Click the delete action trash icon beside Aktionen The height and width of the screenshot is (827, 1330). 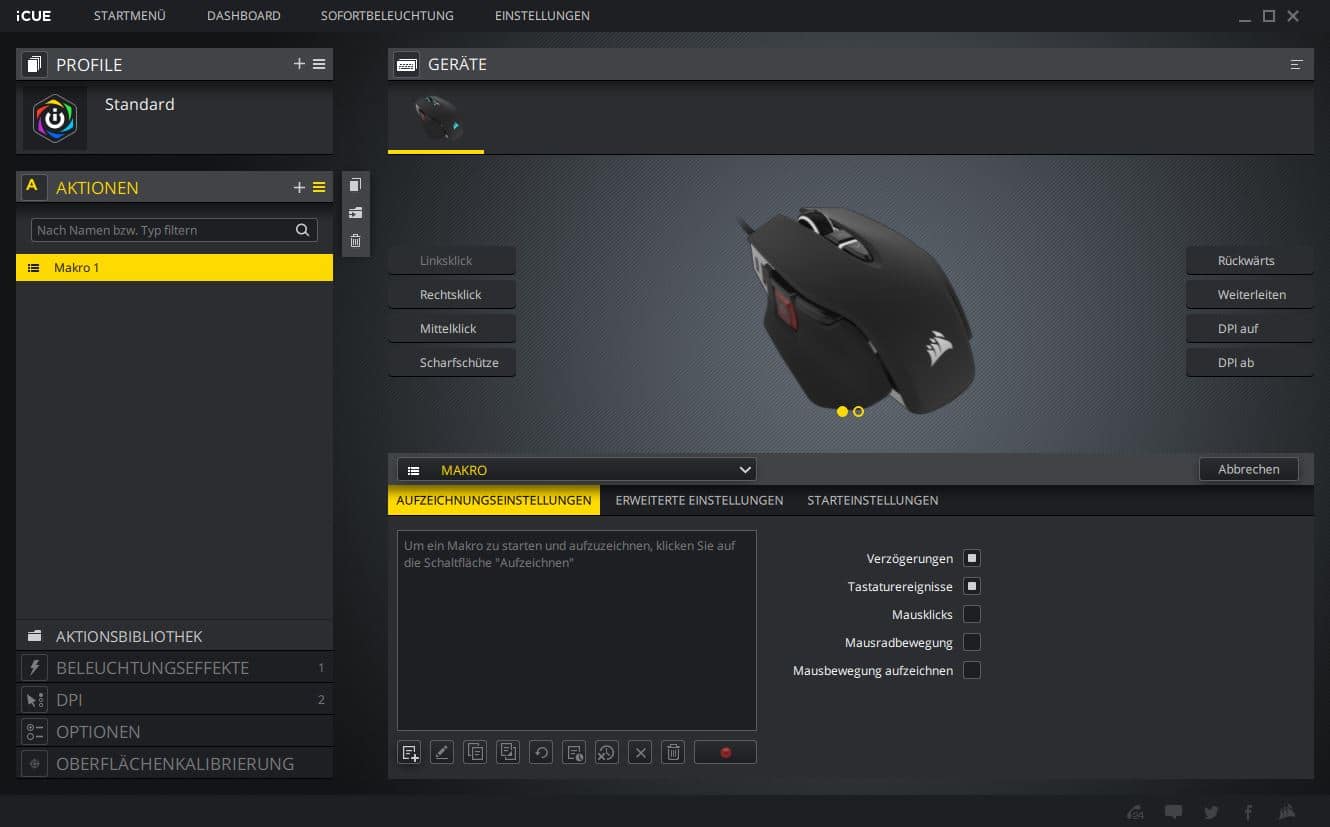click(355, 240)
